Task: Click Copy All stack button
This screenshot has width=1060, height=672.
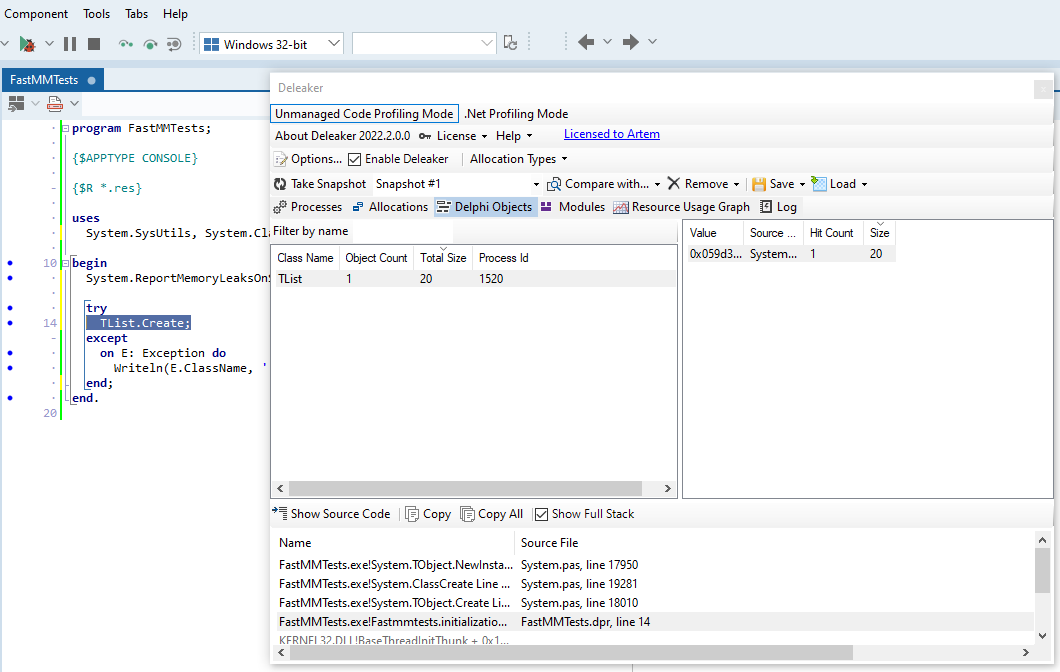Action: pyautogui.click(x=492, y=514)
